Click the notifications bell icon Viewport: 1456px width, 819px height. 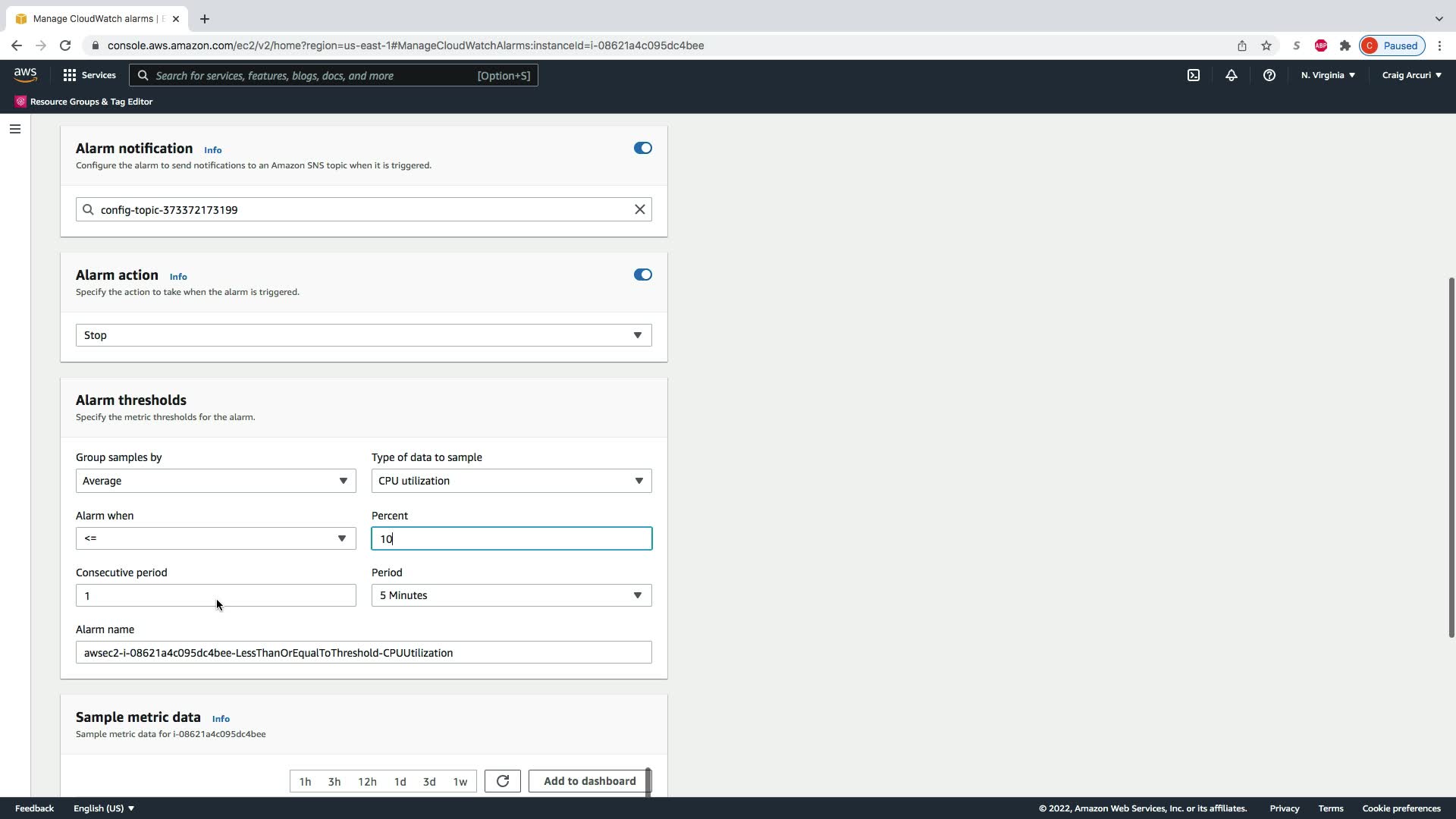[1231, 75]
